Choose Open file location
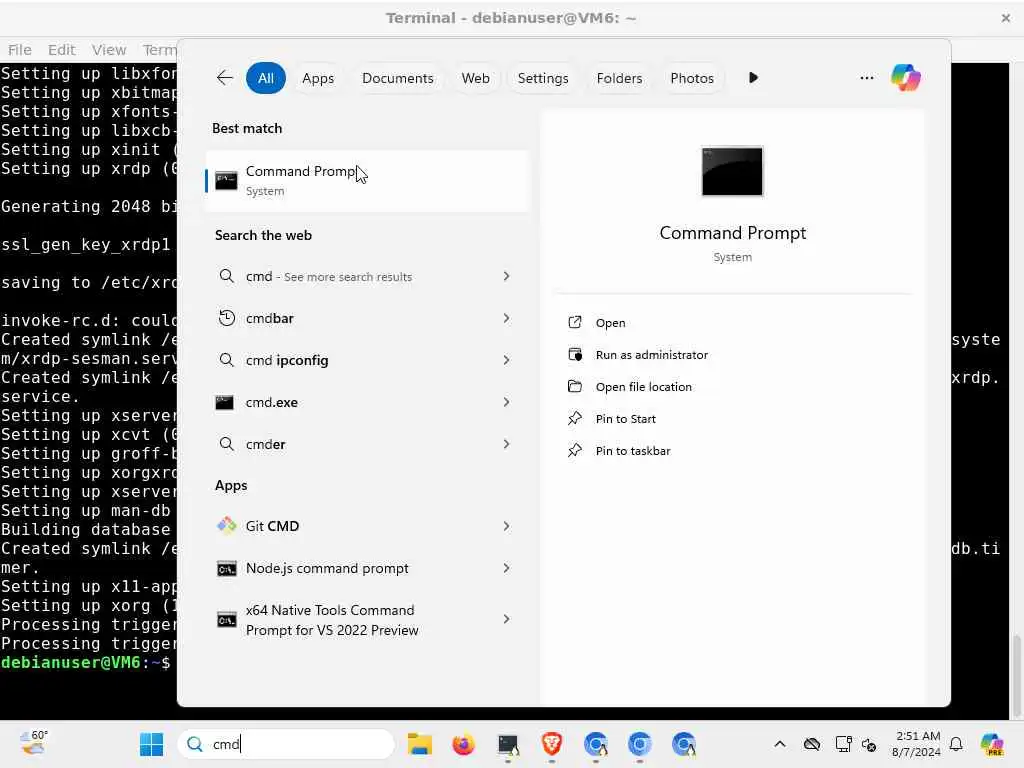 pyautogui.click(x=643, y=387)
